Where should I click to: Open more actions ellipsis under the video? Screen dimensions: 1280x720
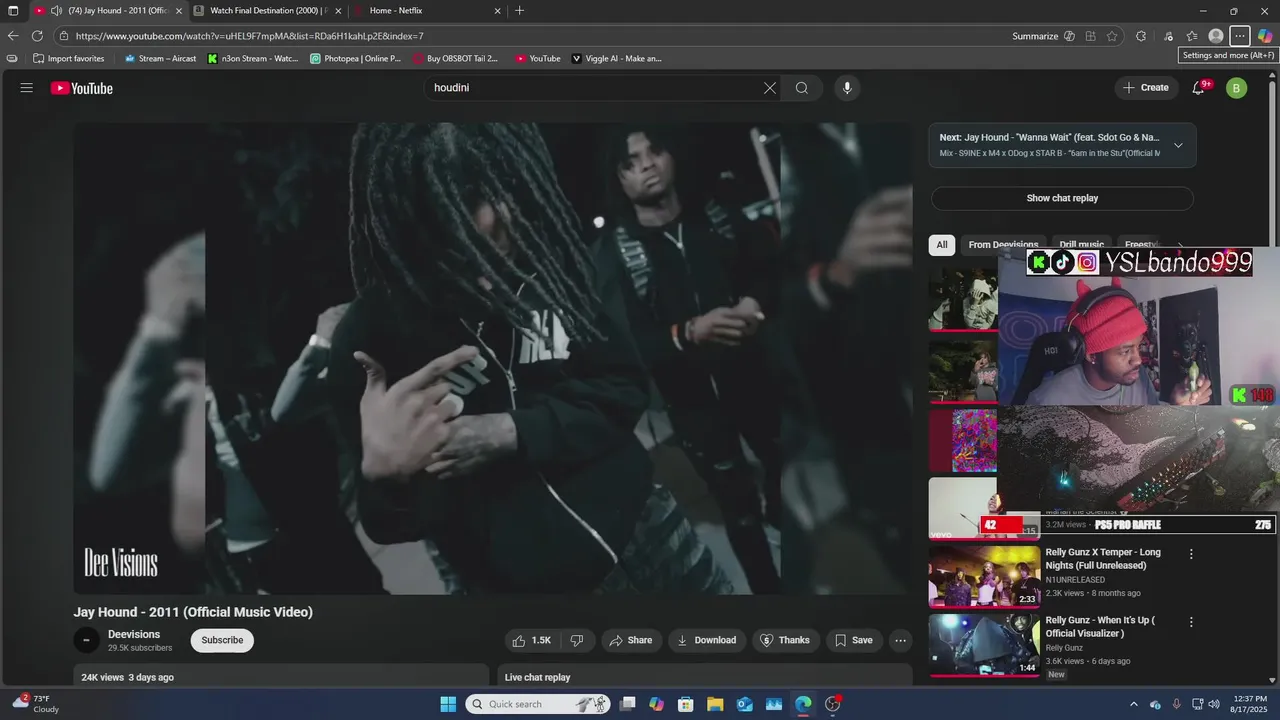[900, 640]
